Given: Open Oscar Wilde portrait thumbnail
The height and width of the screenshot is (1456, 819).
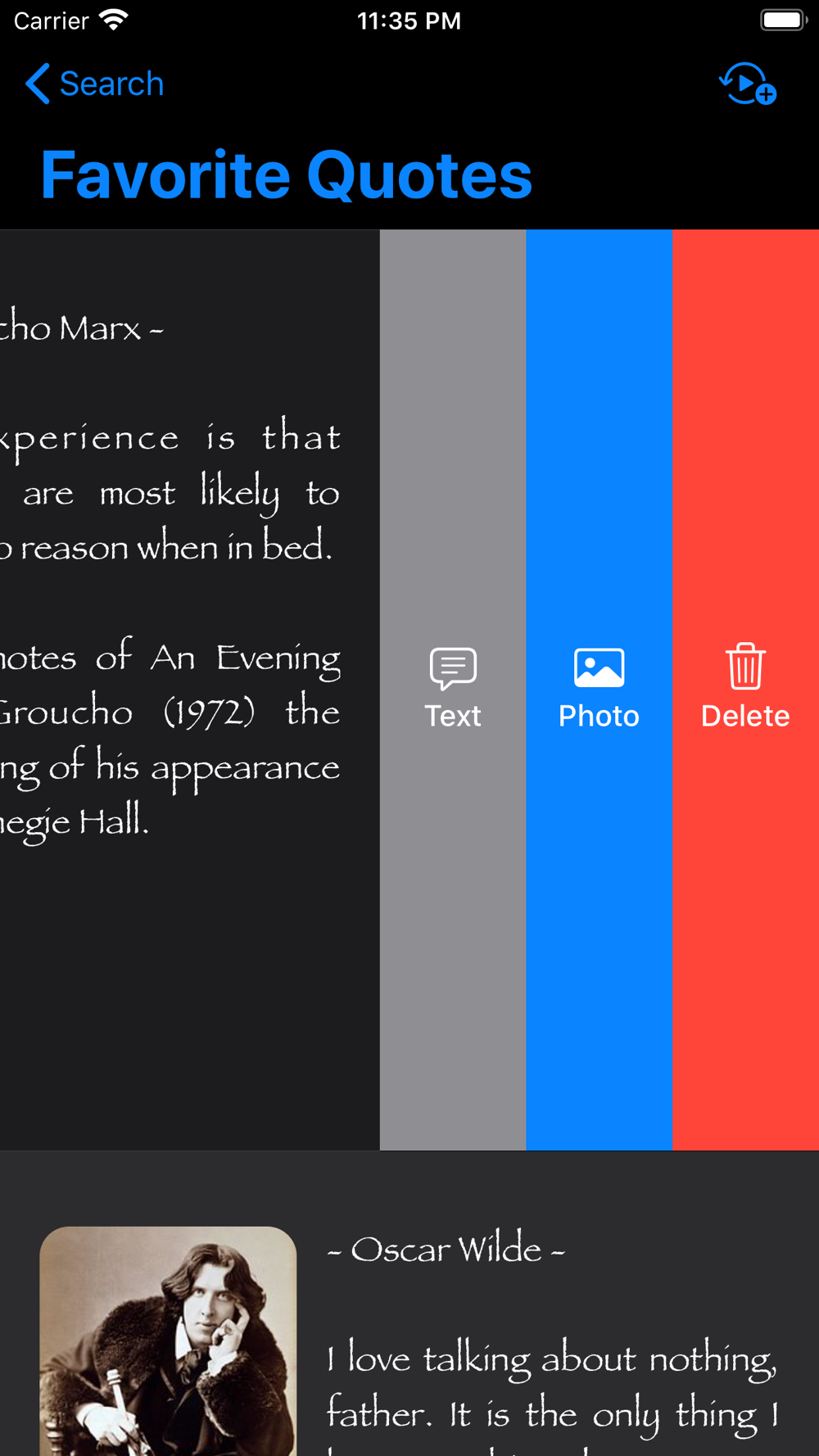Looking at the screenshot, I should tap(168, 1341).
